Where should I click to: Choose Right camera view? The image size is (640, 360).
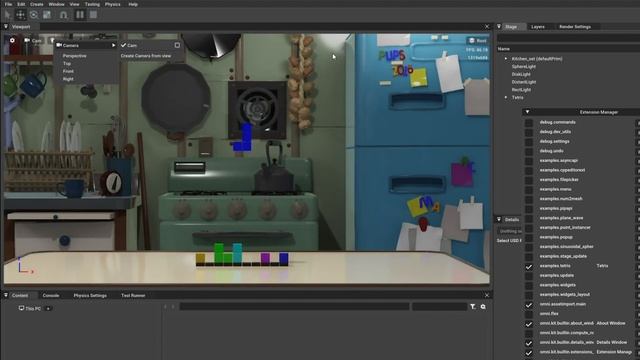coord(68,79)
